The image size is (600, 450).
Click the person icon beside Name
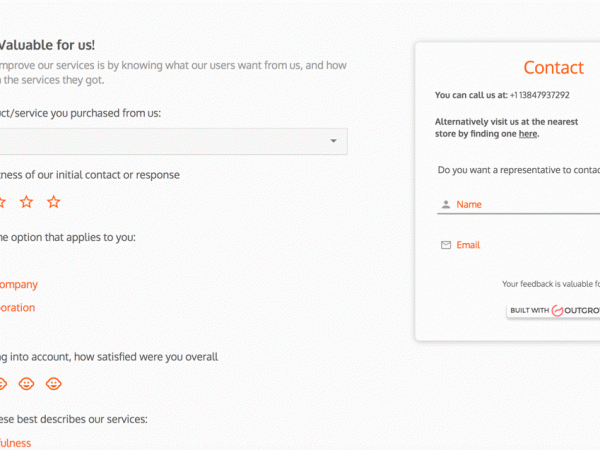click(x=445, y=205)
